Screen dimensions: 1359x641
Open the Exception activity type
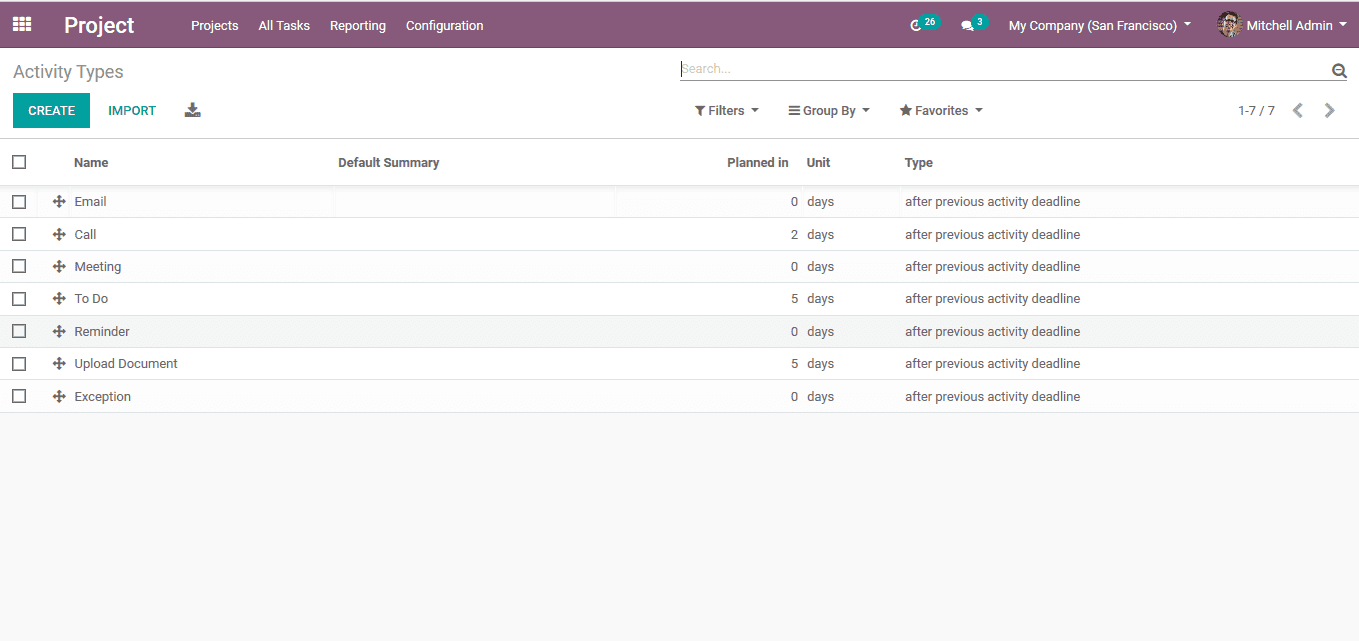pos(103,396)
